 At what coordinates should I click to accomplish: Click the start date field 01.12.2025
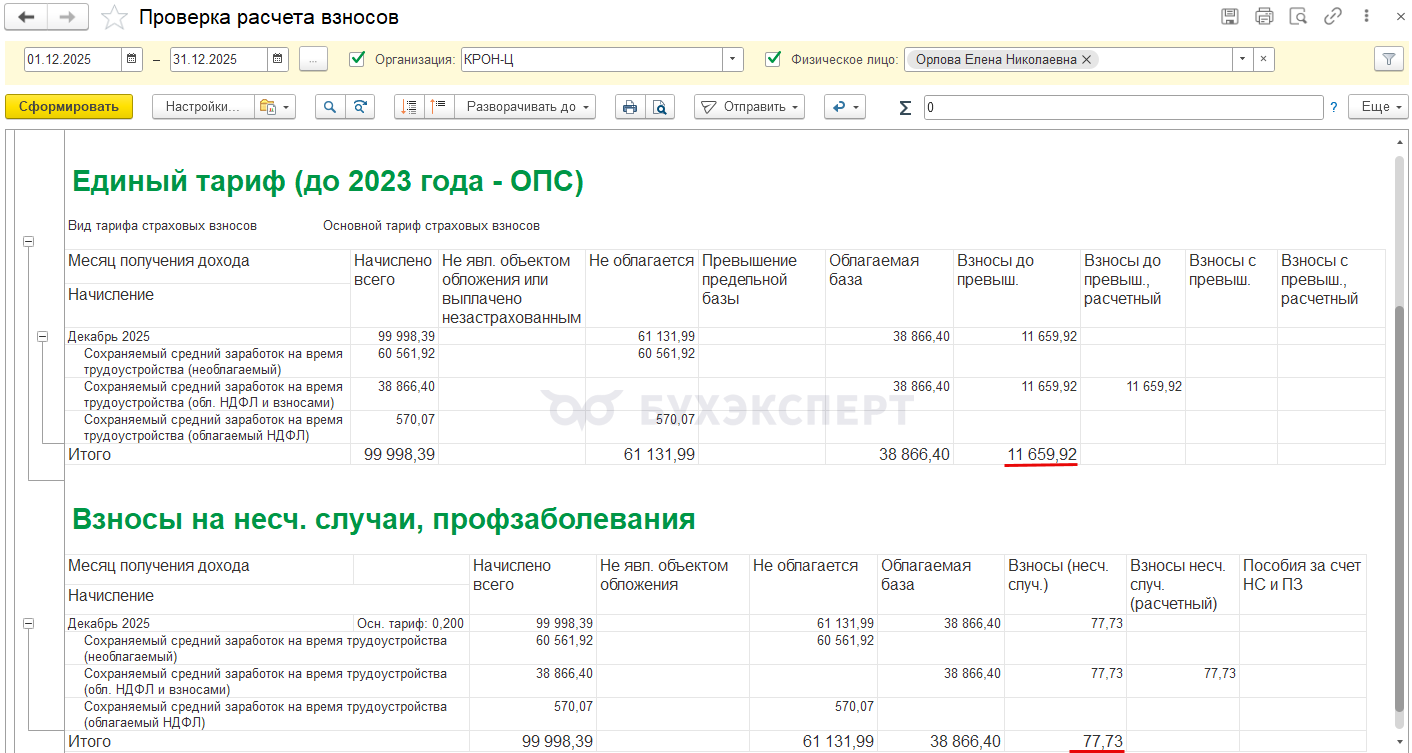point(73,59)
